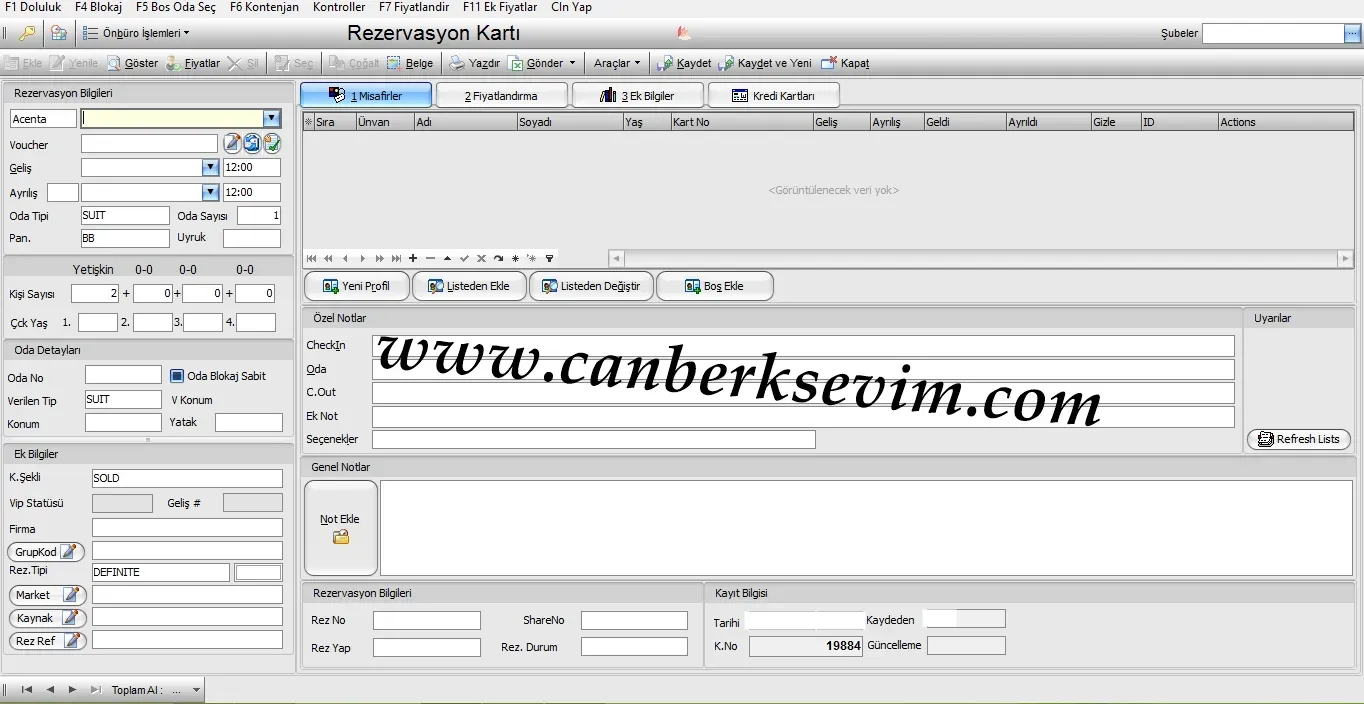Click the key icon in top toolbar
Screen dimensions: 1364x704
pyautogui.click(x=28, y=33)
